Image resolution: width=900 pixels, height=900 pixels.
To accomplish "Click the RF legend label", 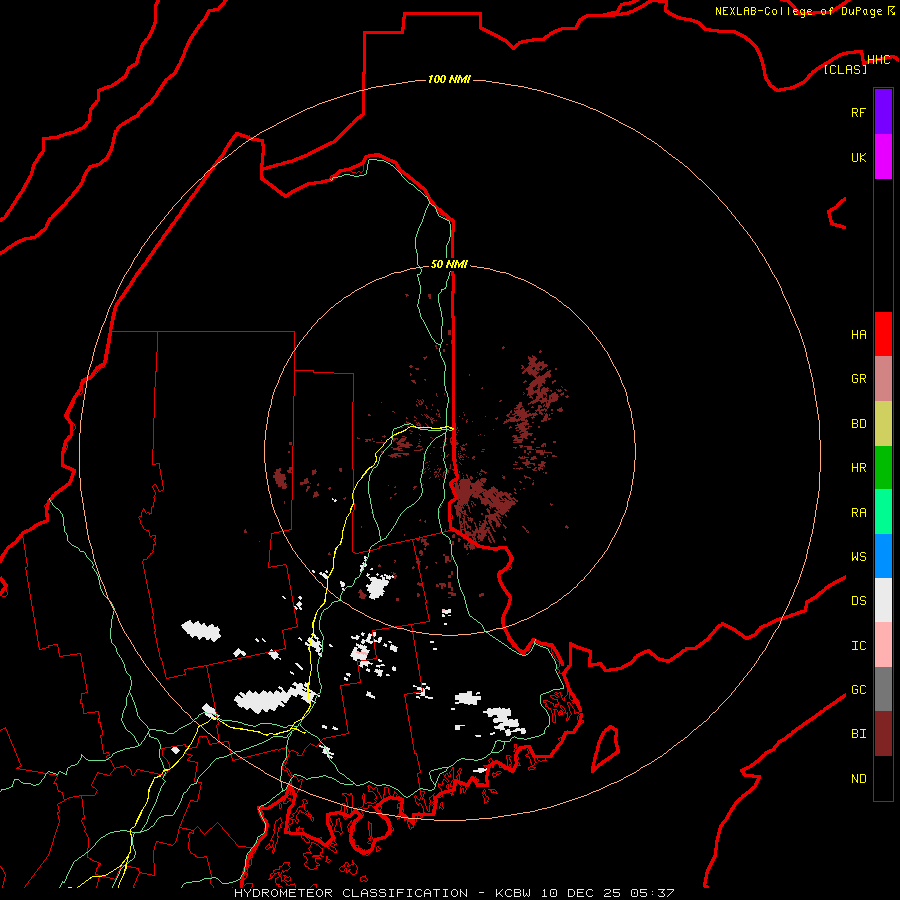I will coord(858,112).
